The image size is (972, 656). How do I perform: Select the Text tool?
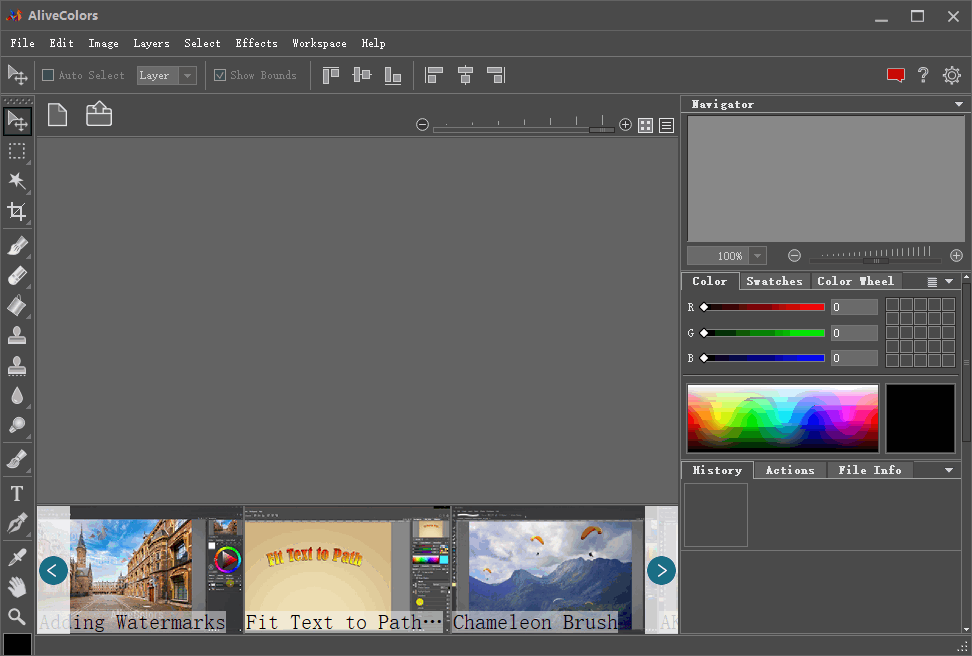pyautogui.click(x=17, y=493)
